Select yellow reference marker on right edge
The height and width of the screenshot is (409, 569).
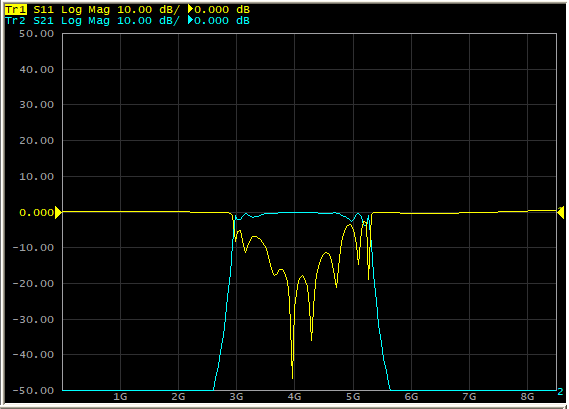[x=561, y=212]
